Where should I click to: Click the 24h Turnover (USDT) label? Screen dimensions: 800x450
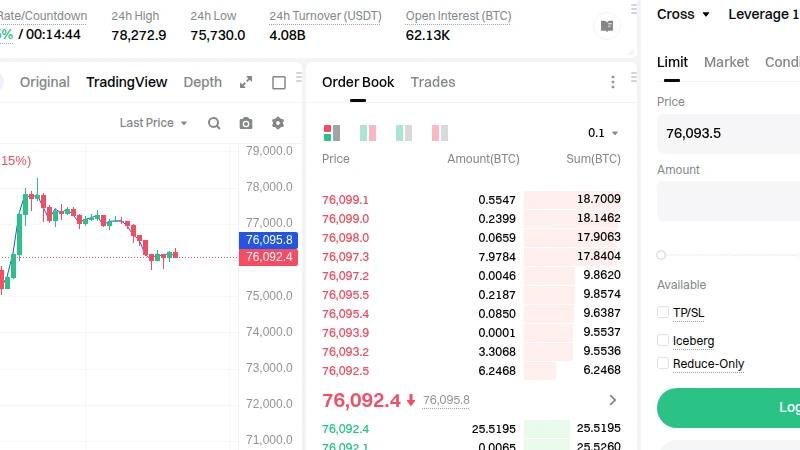pyautogui.click(x=326, y=16)
